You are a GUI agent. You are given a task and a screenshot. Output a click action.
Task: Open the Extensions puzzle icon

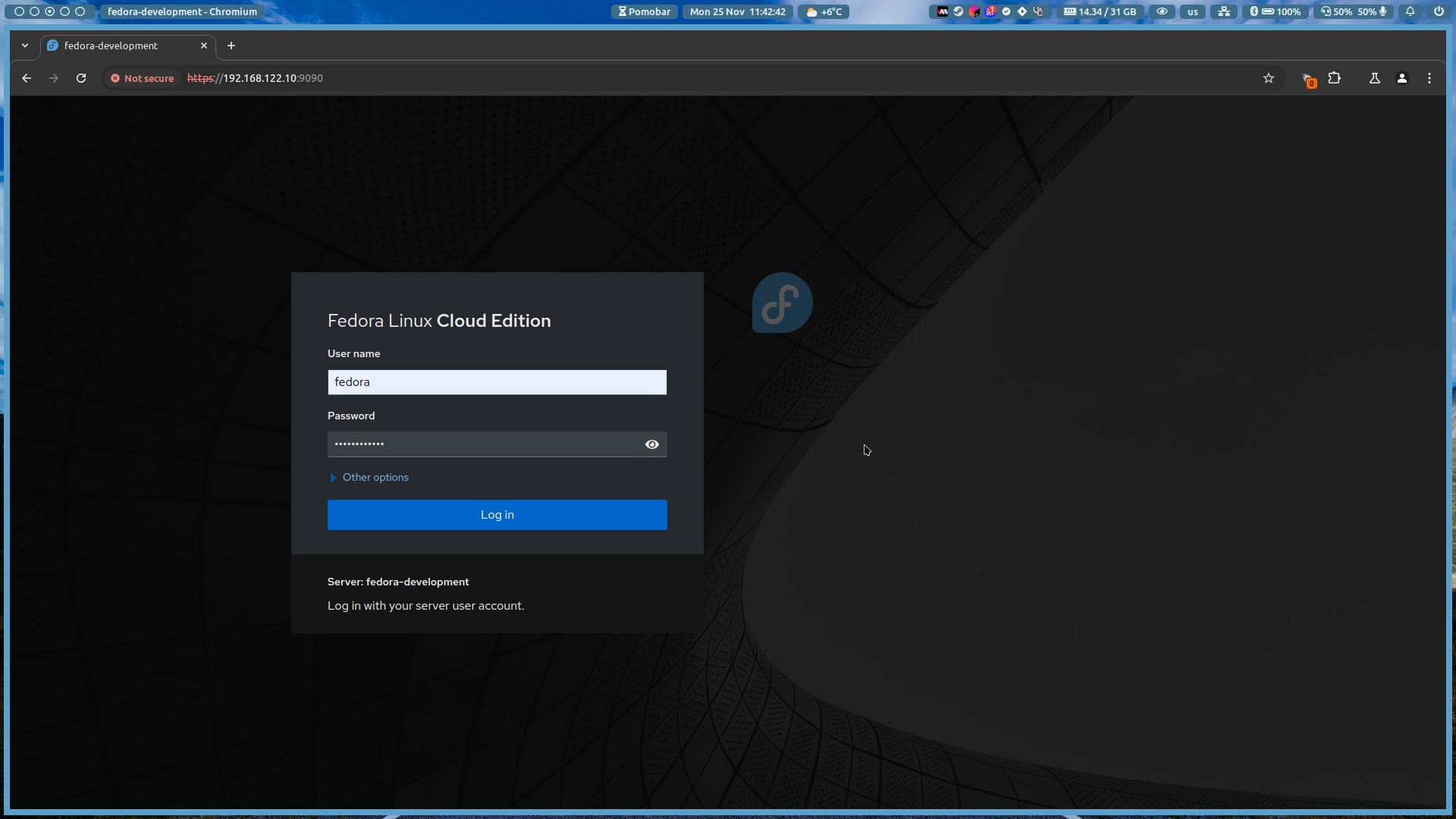[1335, 78]
